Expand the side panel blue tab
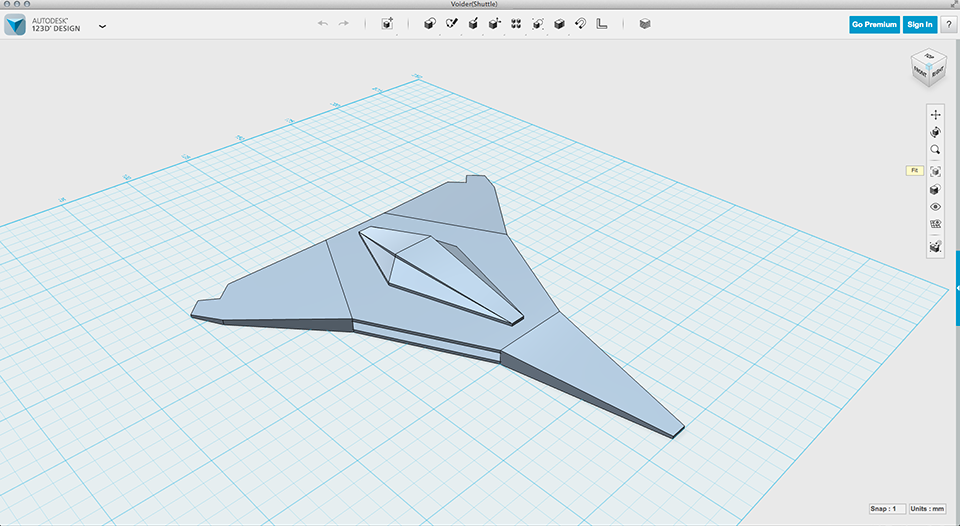 click(958, 288)
